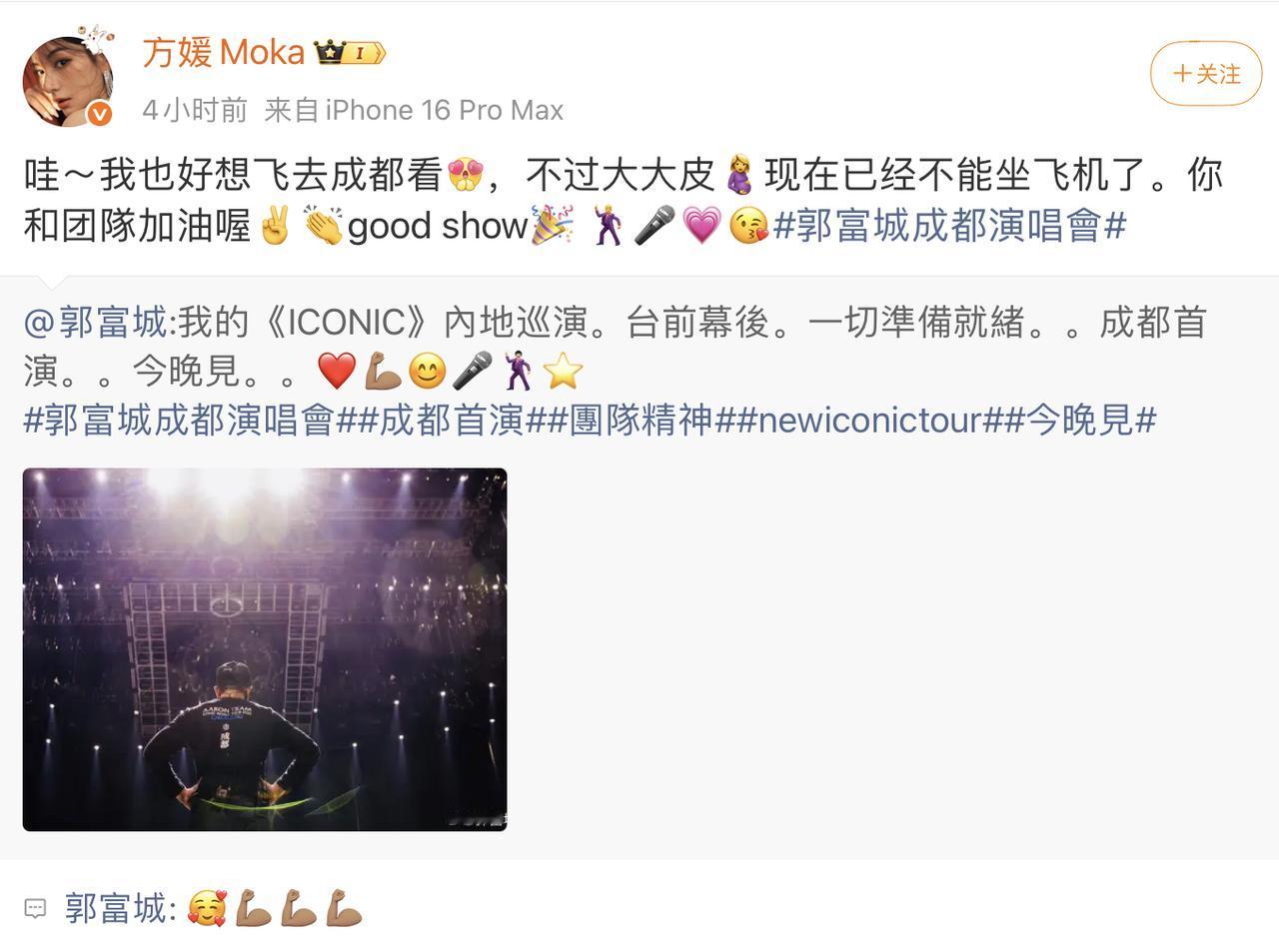Click the orange verified badge on the avatar
This screenshot has width=1279, height=952.
(99, 114)
